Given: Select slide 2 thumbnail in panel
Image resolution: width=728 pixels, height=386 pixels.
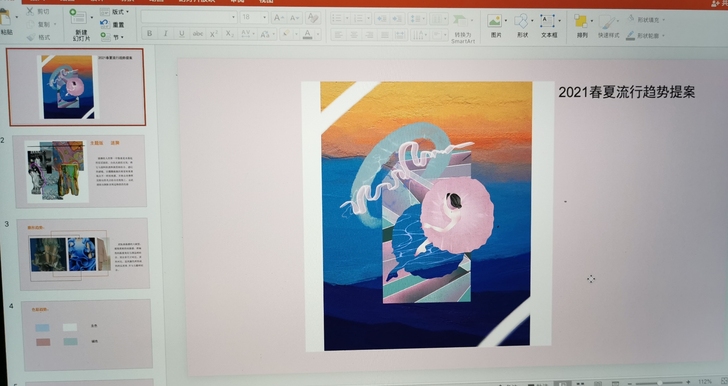Looking at the screenshot, I should [x=80, y=171].
